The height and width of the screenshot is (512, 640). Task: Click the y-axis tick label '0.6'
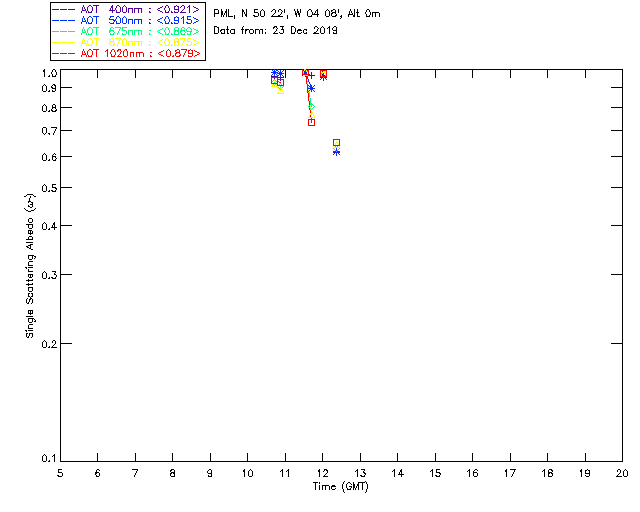tap(49, 157)
